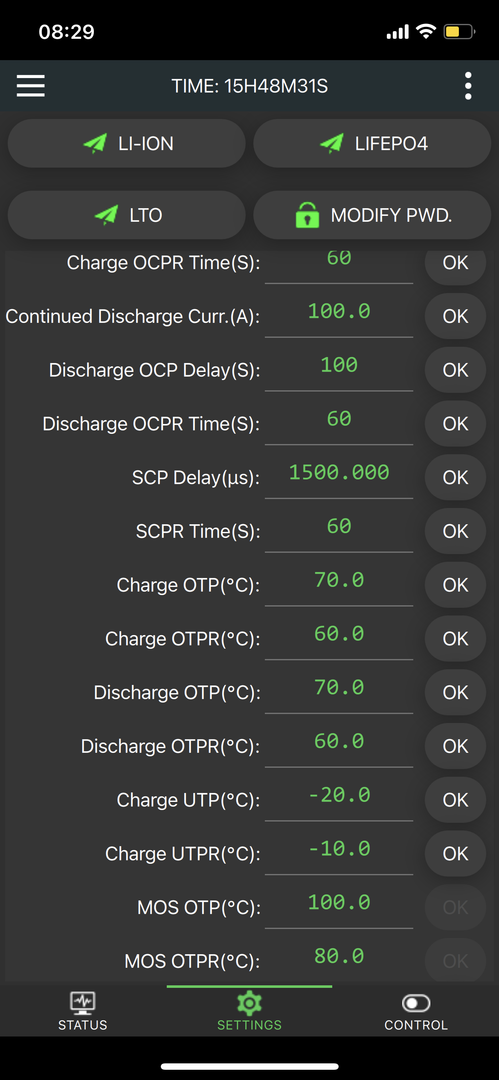Switch to the STATUS tab
This screenshot has width=499, height=1080.
pos(83,1010)
